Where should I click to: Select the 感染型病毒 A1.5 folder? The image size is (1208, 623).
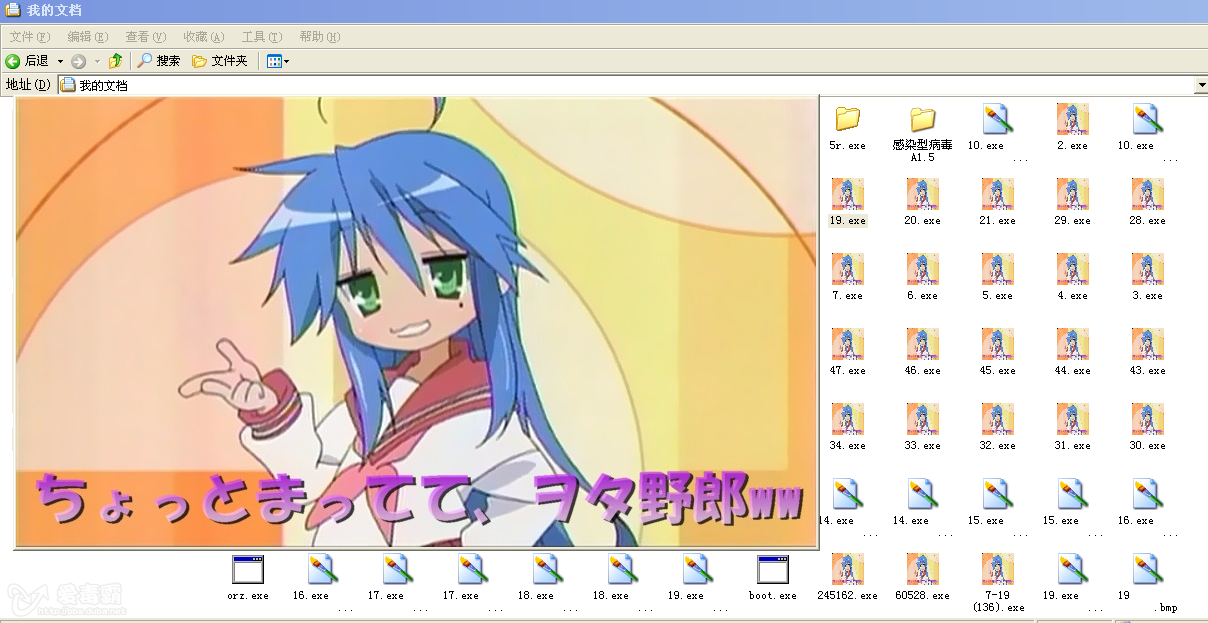point(922,119)
